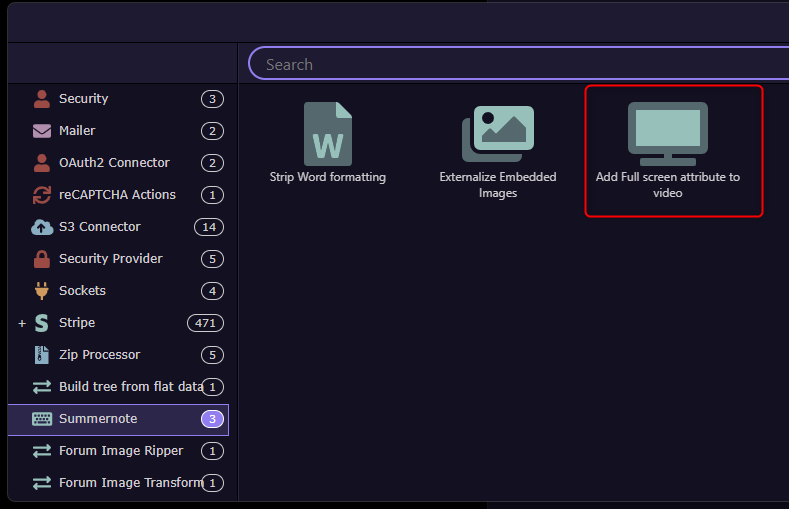Image resolution: width=789 pixels, height=509 pixels.
Task: Click the reCAPTCHA Actions refresh icon
Action: click(x=42, y=195)
